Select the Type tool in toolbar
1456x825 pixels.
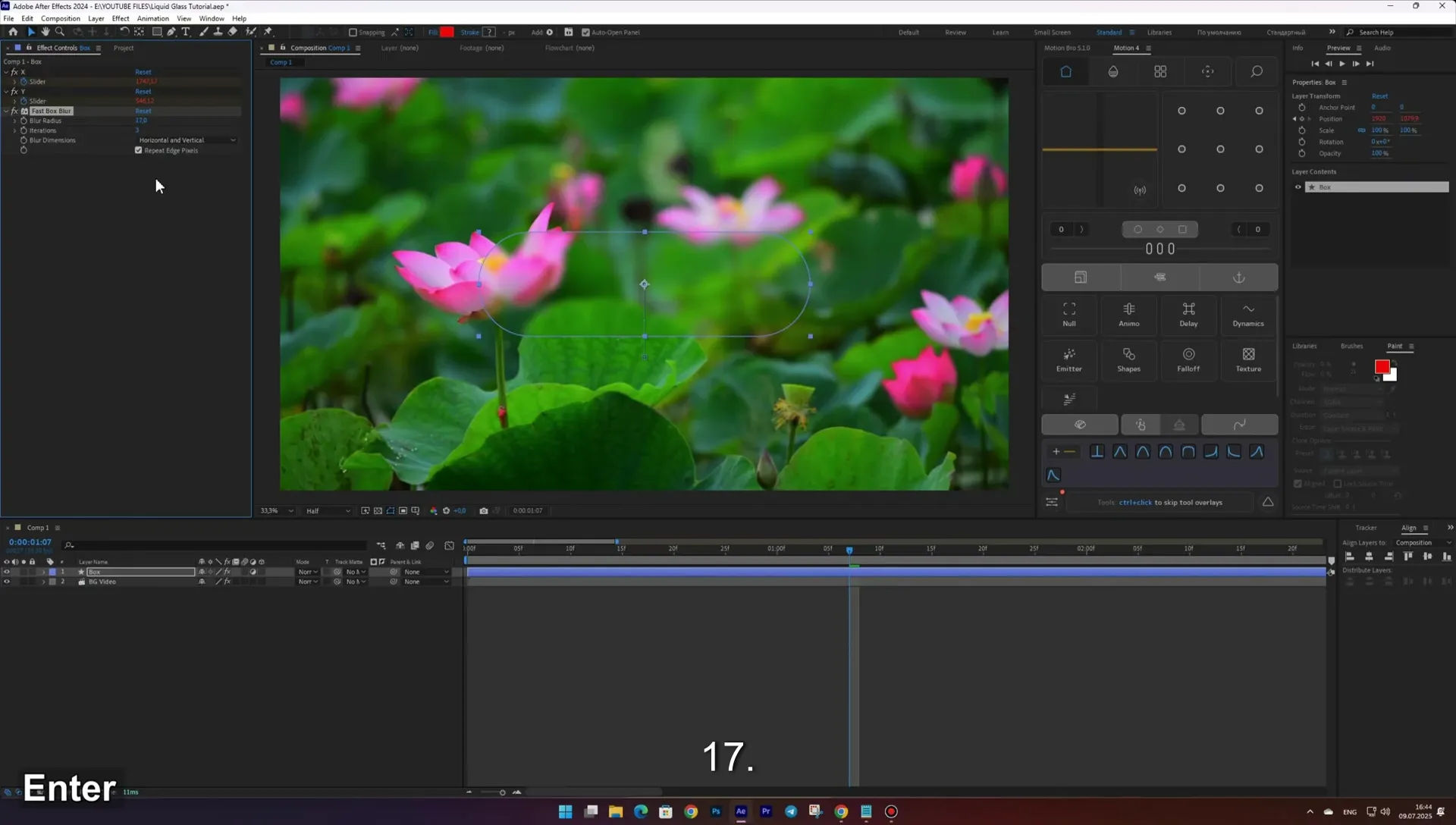186,32
